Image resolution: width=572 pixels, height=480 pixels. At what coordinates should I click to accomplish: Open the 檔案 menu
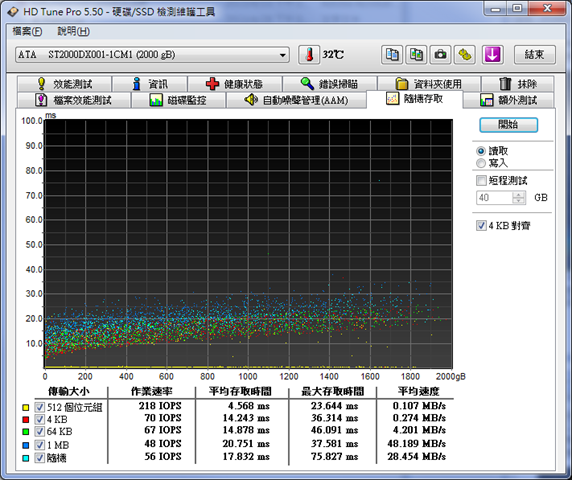click(x=27, y=31)
